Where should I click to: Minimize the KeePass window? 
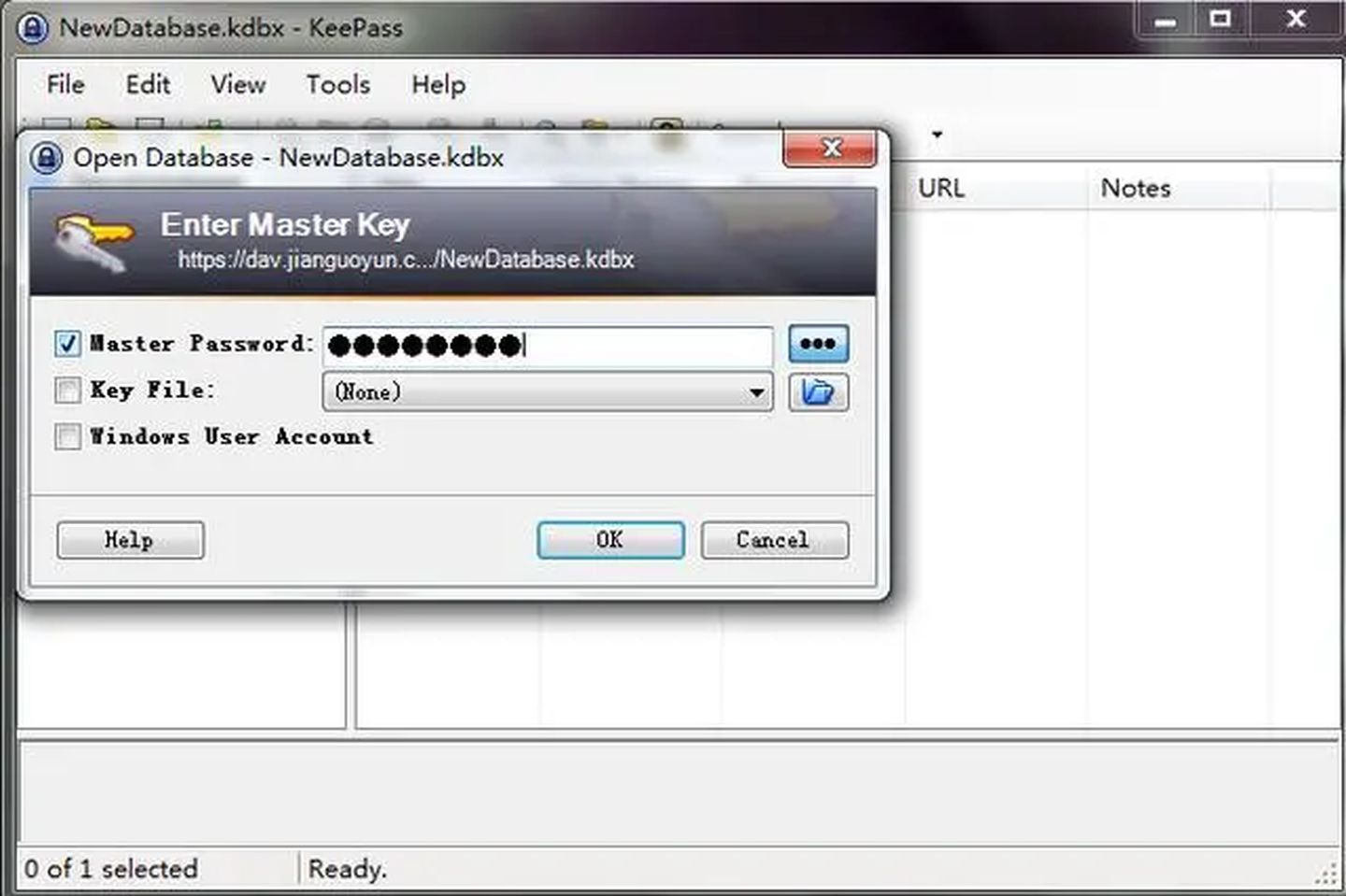[x=1166, y=20]
